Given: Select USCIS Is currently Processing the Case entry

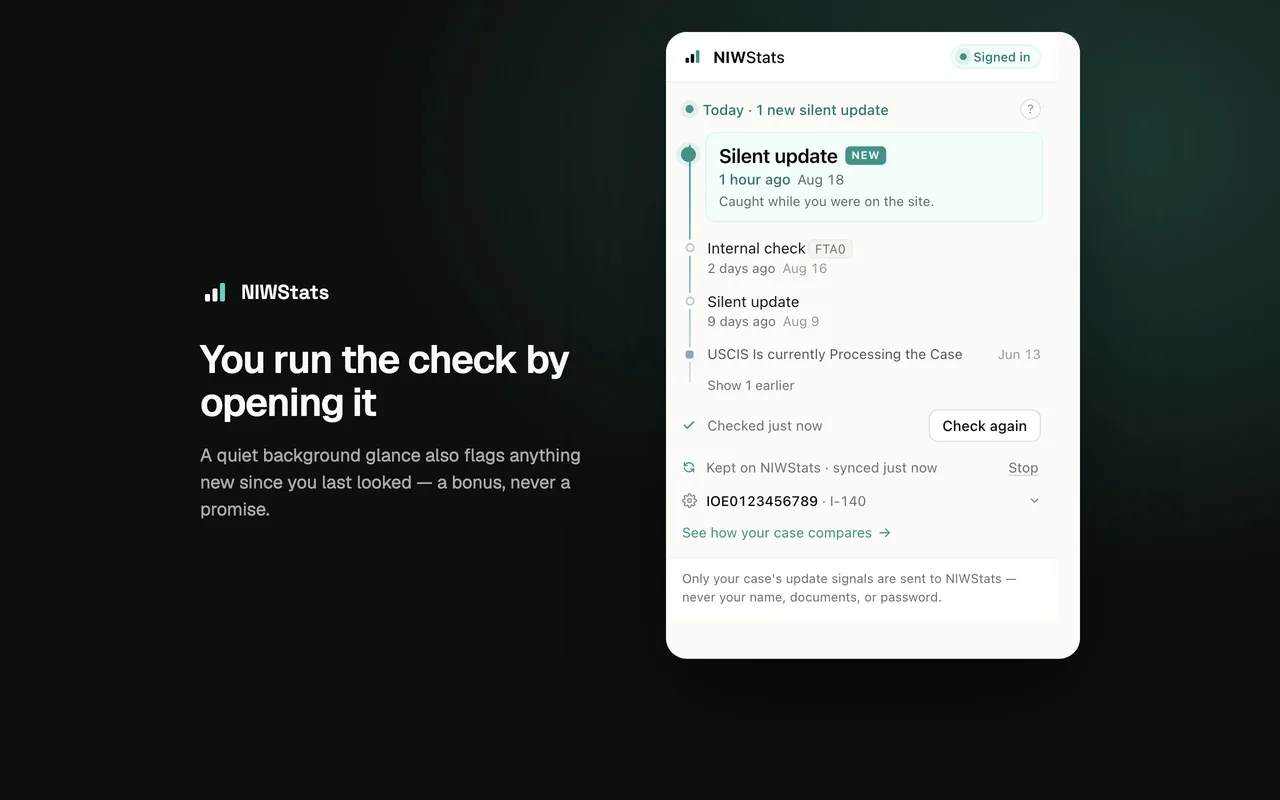Looking at the screenshot, I should [x=835, y=354].
